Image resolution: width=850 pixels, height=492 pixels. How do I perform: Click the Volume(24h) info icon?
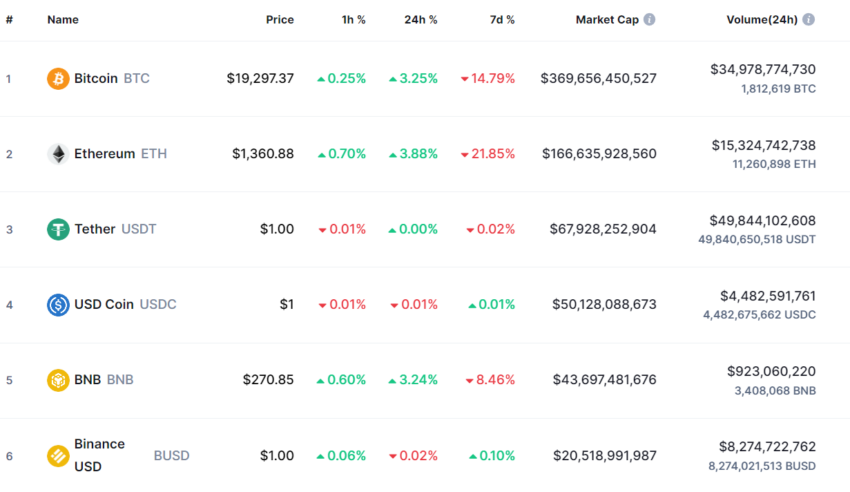808,19
